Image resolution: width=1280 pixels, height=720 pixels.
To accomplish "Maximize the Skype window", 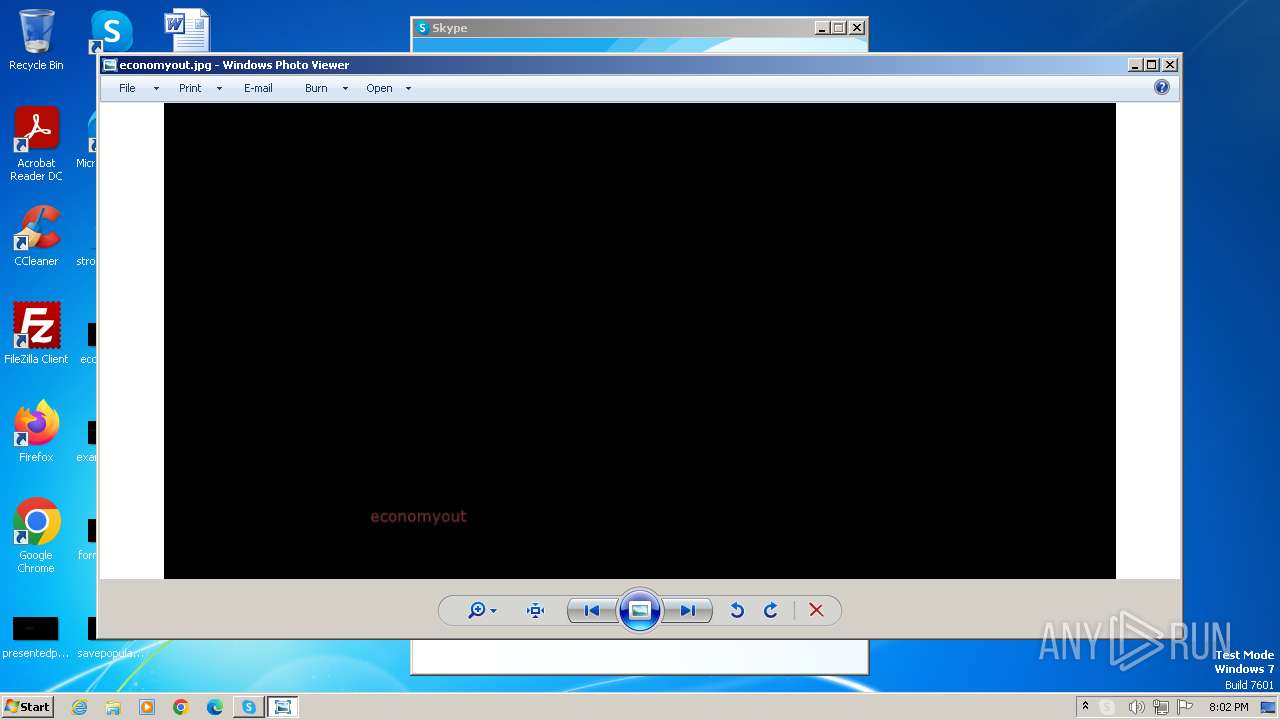I will point(839,28).
